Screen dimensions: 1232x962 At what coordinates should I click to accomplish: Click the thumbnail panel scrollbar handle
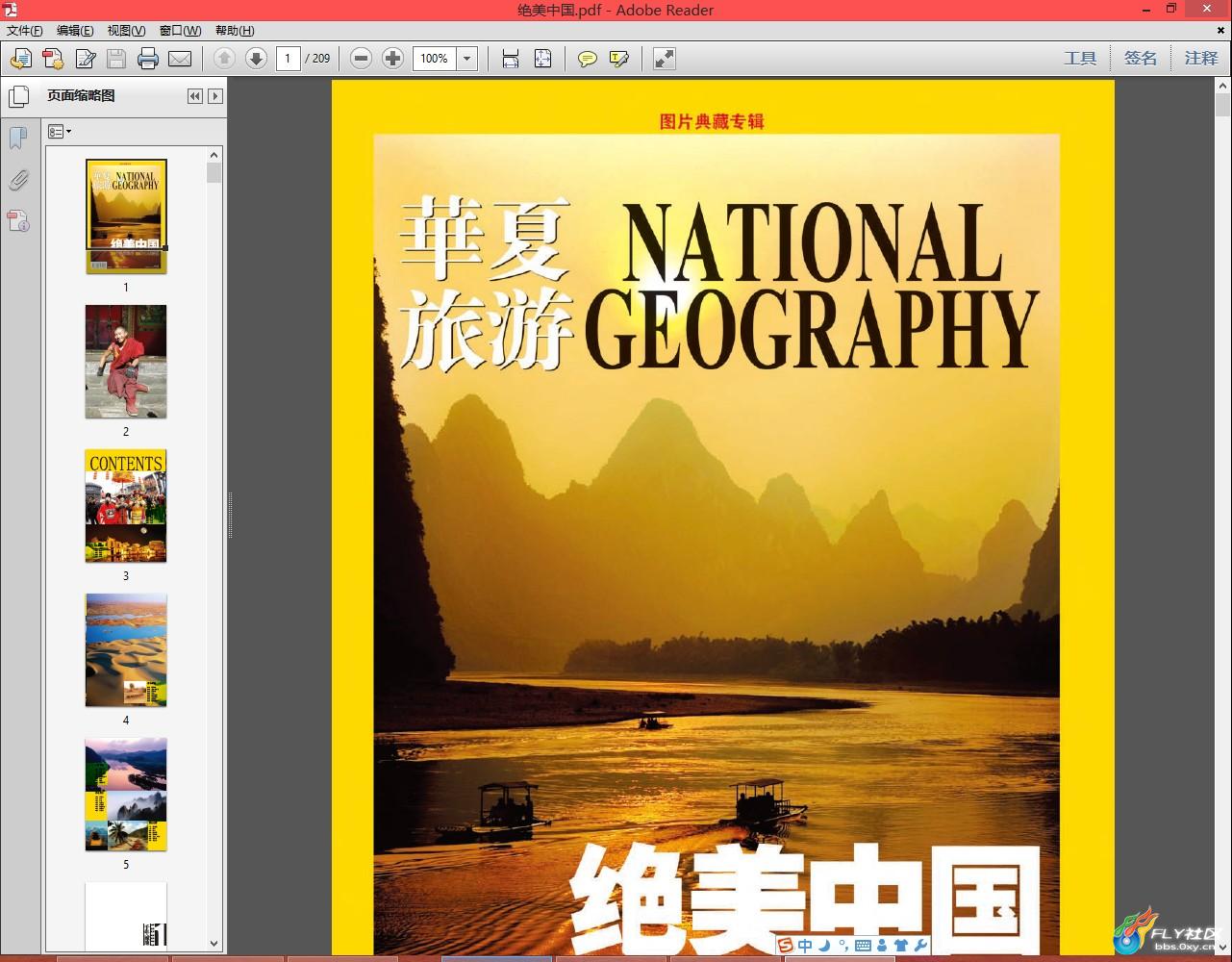pyautogui.click(x=214, y=173)
